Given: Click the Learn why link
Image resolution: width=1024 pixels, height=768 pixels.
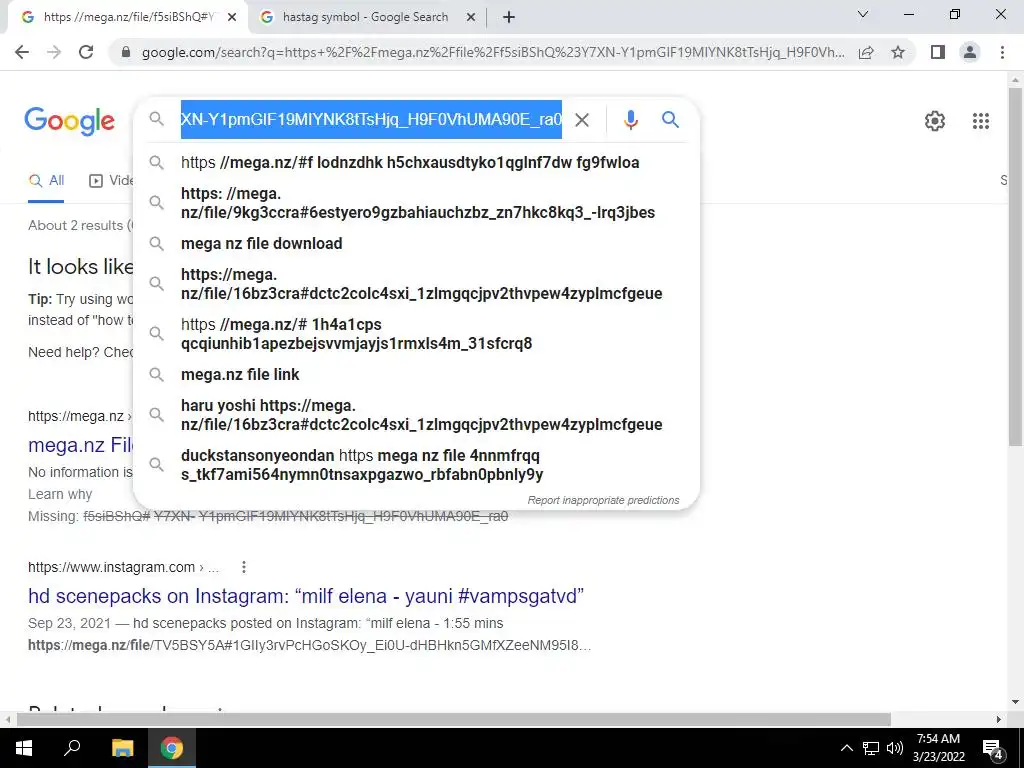Looking at the screenshot, I should click(x=60, y=494).
